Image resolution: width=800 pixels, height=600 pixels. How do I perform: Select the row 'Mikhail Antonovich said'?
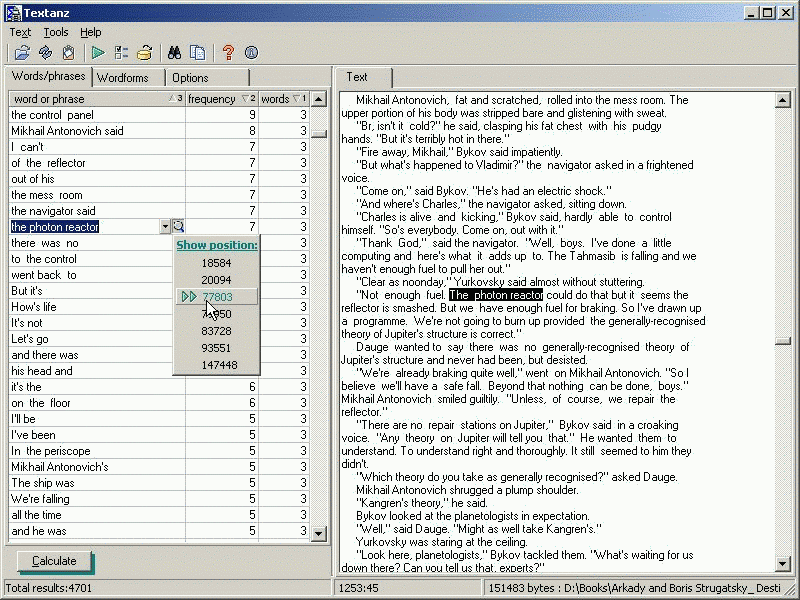pos(159,131)
